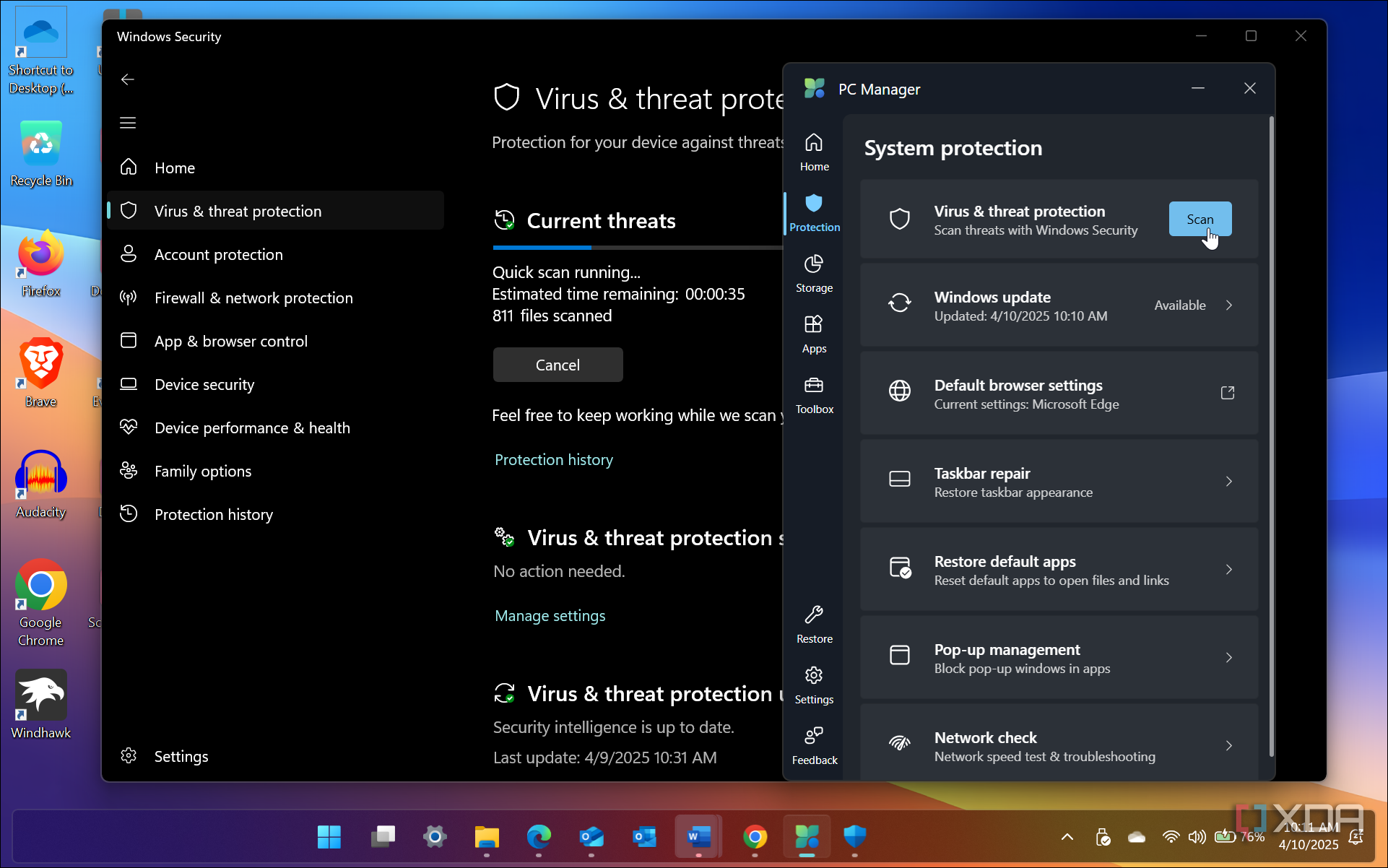Open external Default browser settings link icon

point(1227,393)
